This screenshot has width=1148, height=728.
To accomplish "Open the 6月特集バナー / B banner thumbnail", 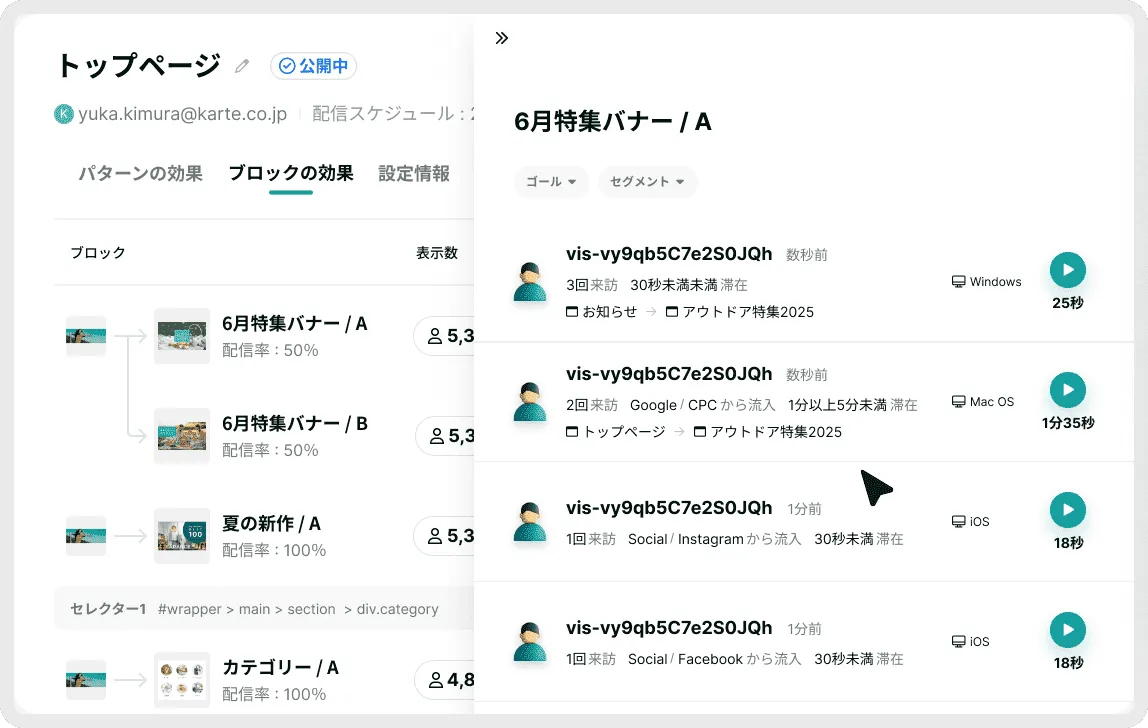I will click(182, 436).
